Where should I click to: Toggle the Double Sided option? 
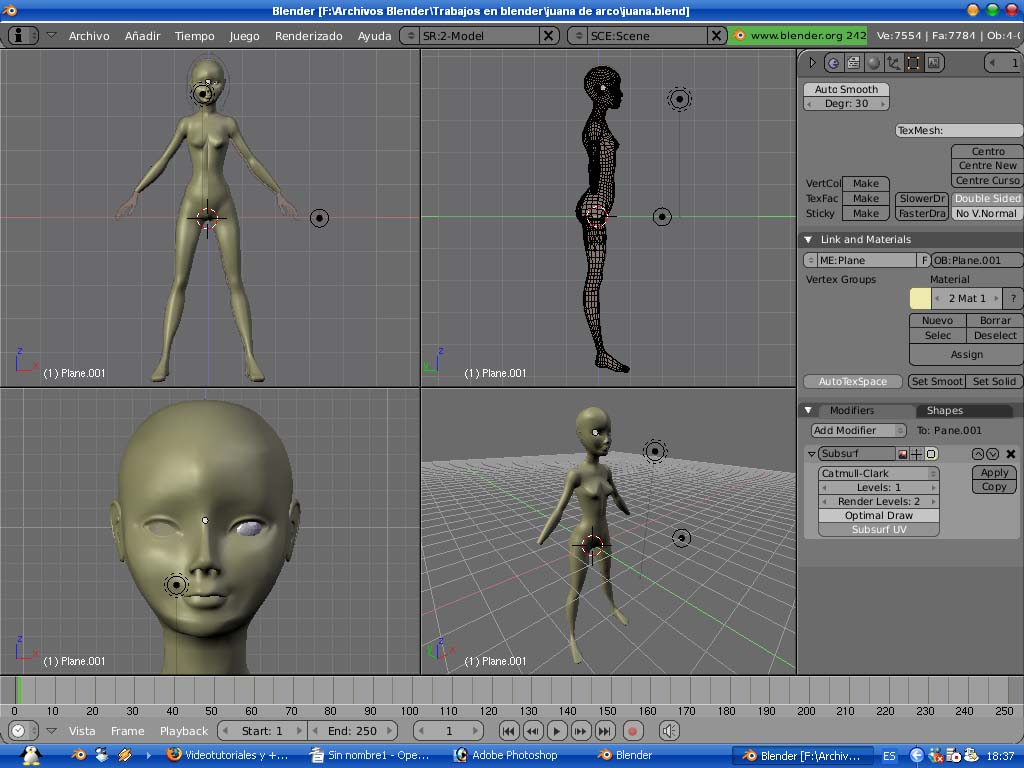[x=987, y=199]
